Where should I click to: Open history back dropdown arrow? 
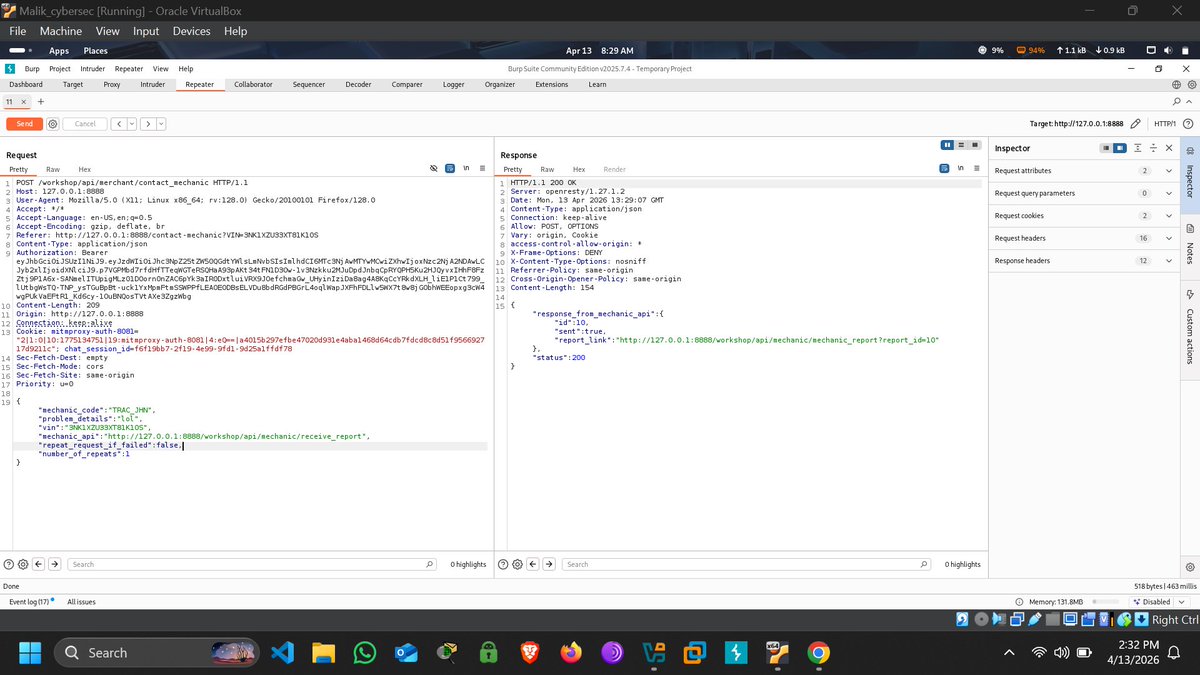click(130, 124)
